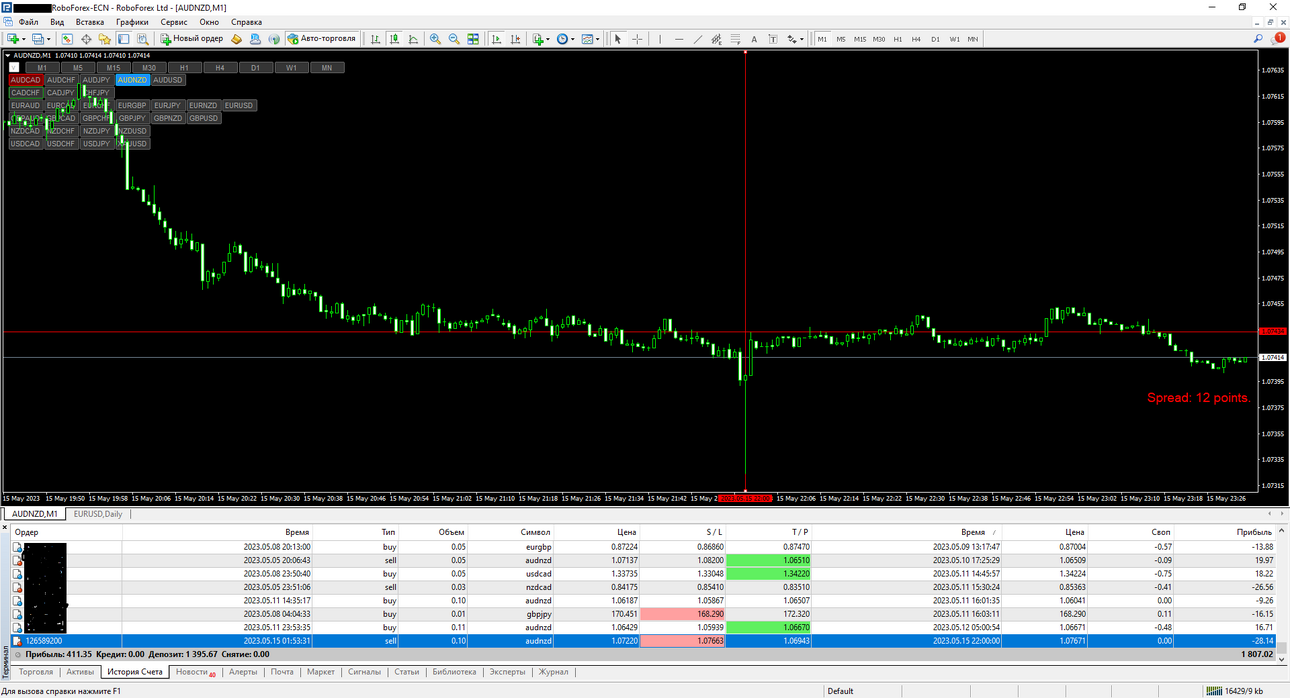Open the profiles dropdown arrow
Image resolution: width=1290 pixels, height=698 pixels.
[x=49, y=39]
